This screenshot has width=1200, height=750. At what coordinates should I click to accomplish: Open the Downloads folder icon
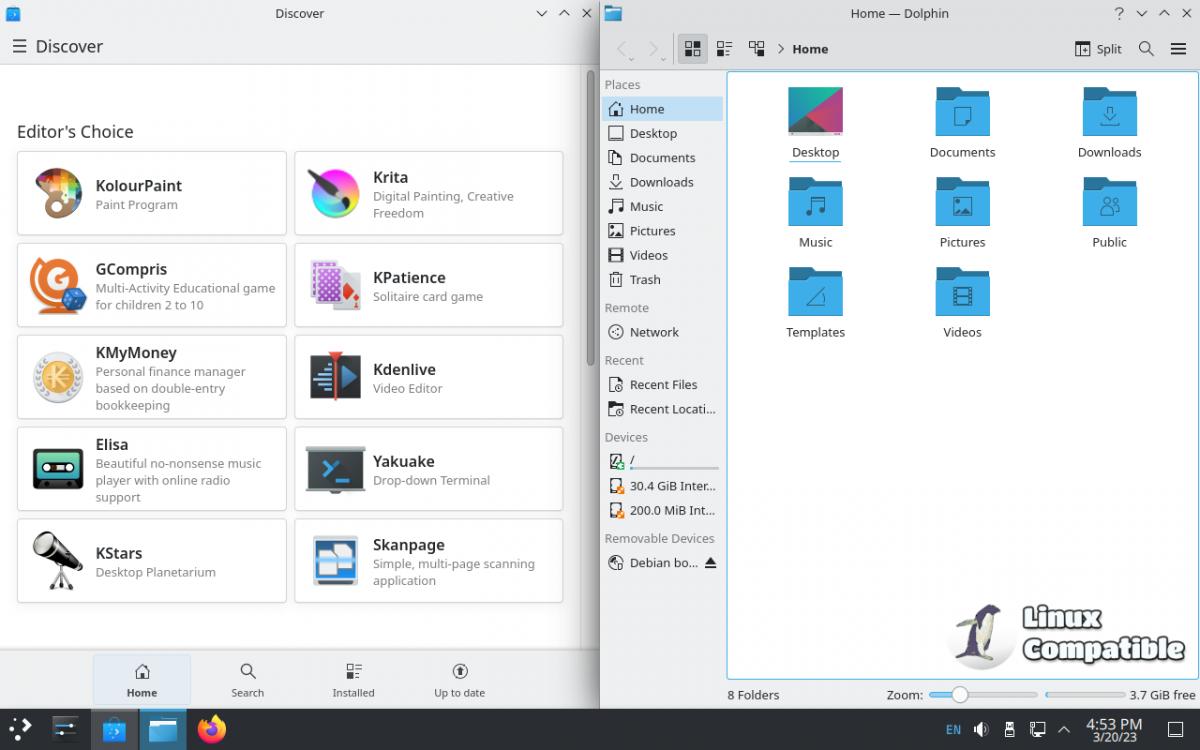pos(1109,122)
